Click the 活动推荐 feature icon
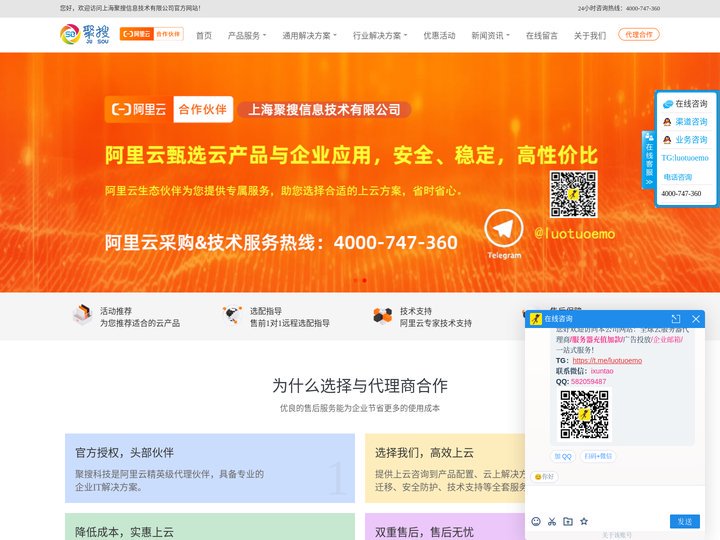The height and width of the screenshot is (540, 720). click(83, 315)
